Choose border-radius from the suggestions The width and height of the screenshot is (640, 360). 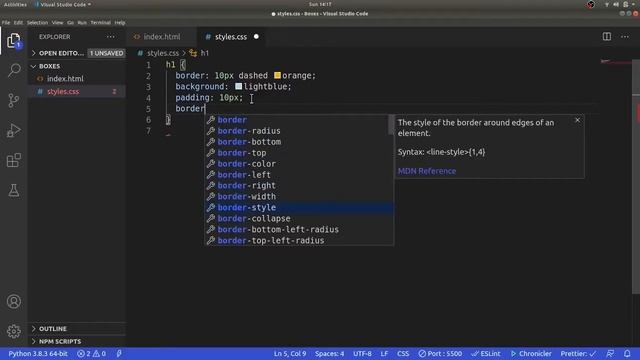(x=299, y=131)
